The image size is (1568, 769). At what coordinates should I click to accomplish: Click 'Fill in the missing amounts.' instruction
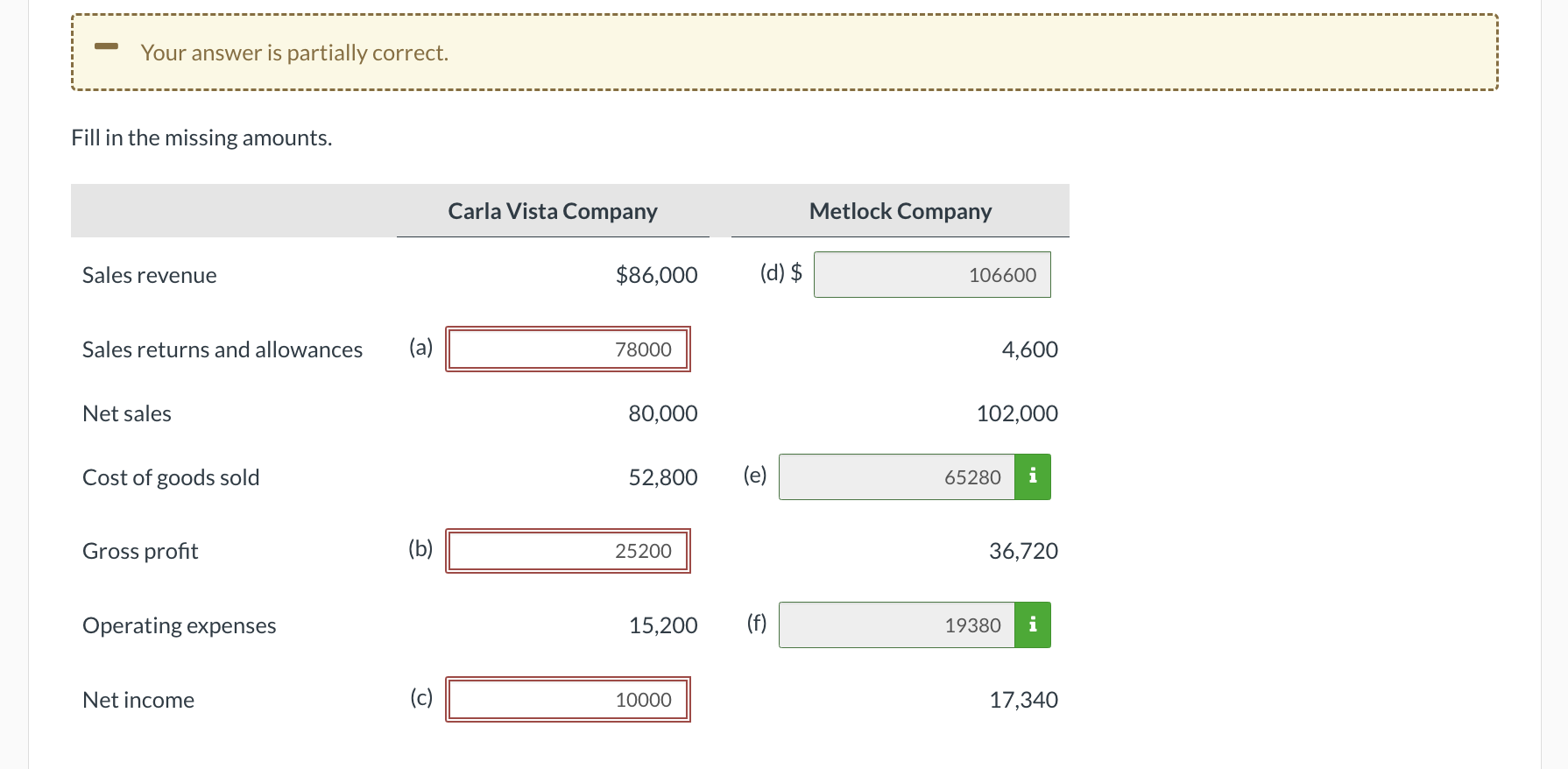[201, 138]
